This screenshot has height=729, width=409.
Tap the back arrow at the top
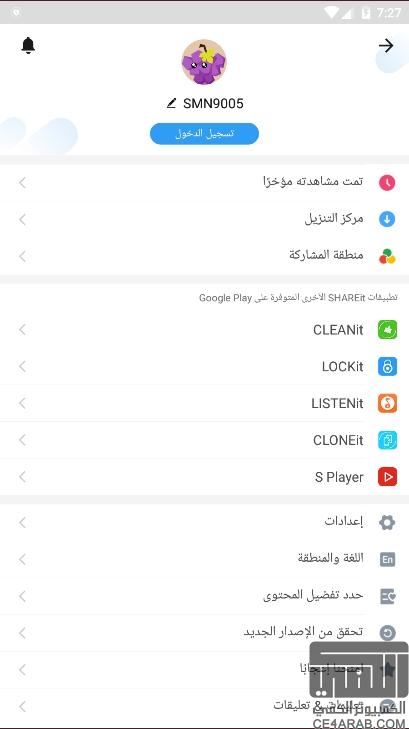[386, 46]
